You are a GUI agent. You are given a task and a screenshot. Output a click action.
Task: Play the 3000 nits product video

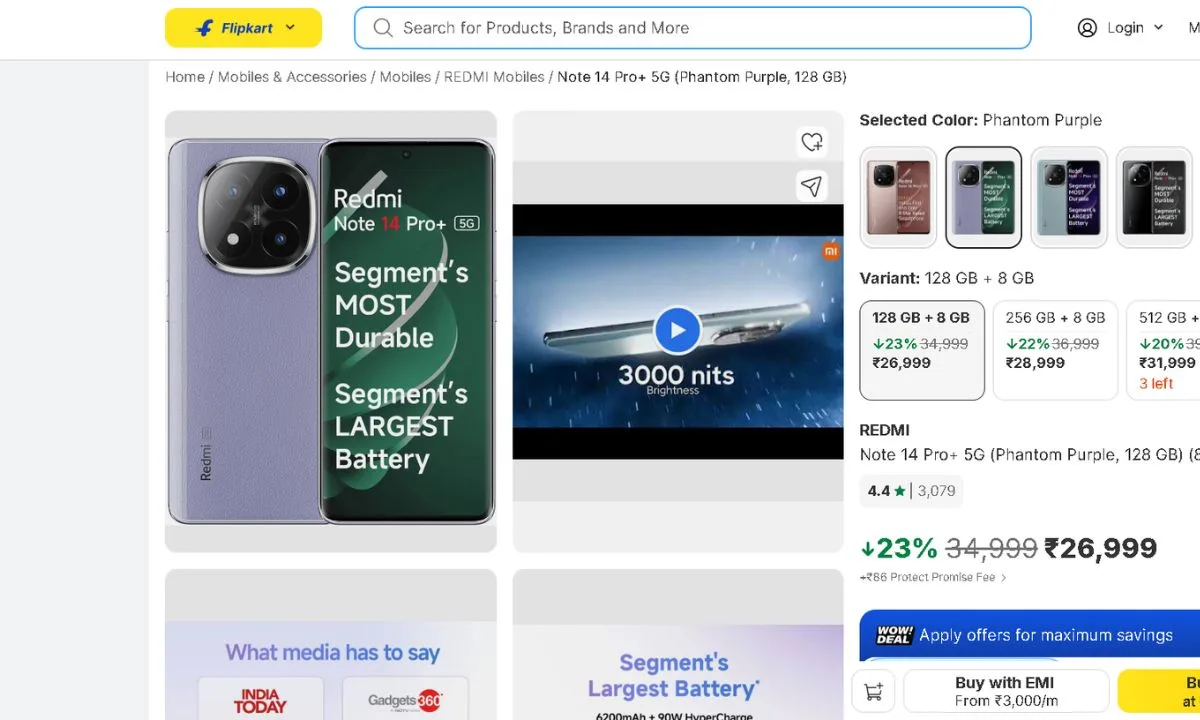click(677, 330)
